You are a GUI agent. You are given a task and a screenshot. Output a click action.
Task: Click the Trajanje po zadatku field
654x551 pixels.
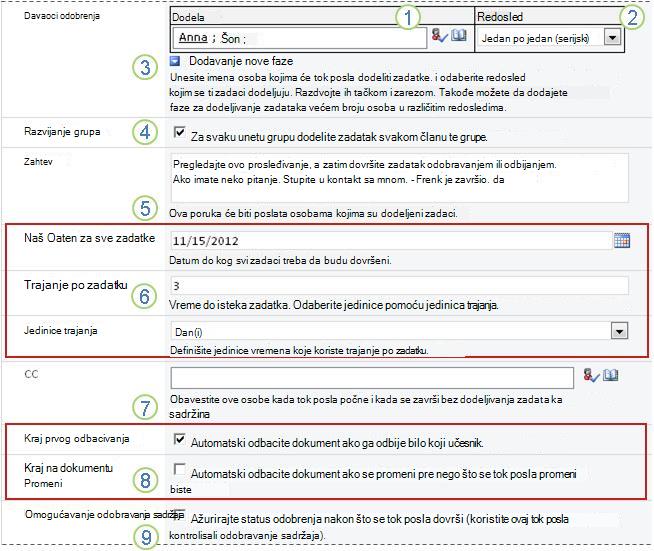[x=400, y=286]
